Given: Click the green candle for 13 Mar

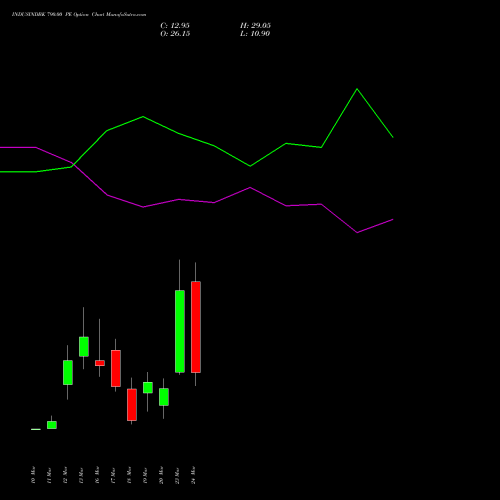Looking at the screenshot, I should tap(84, 347).
